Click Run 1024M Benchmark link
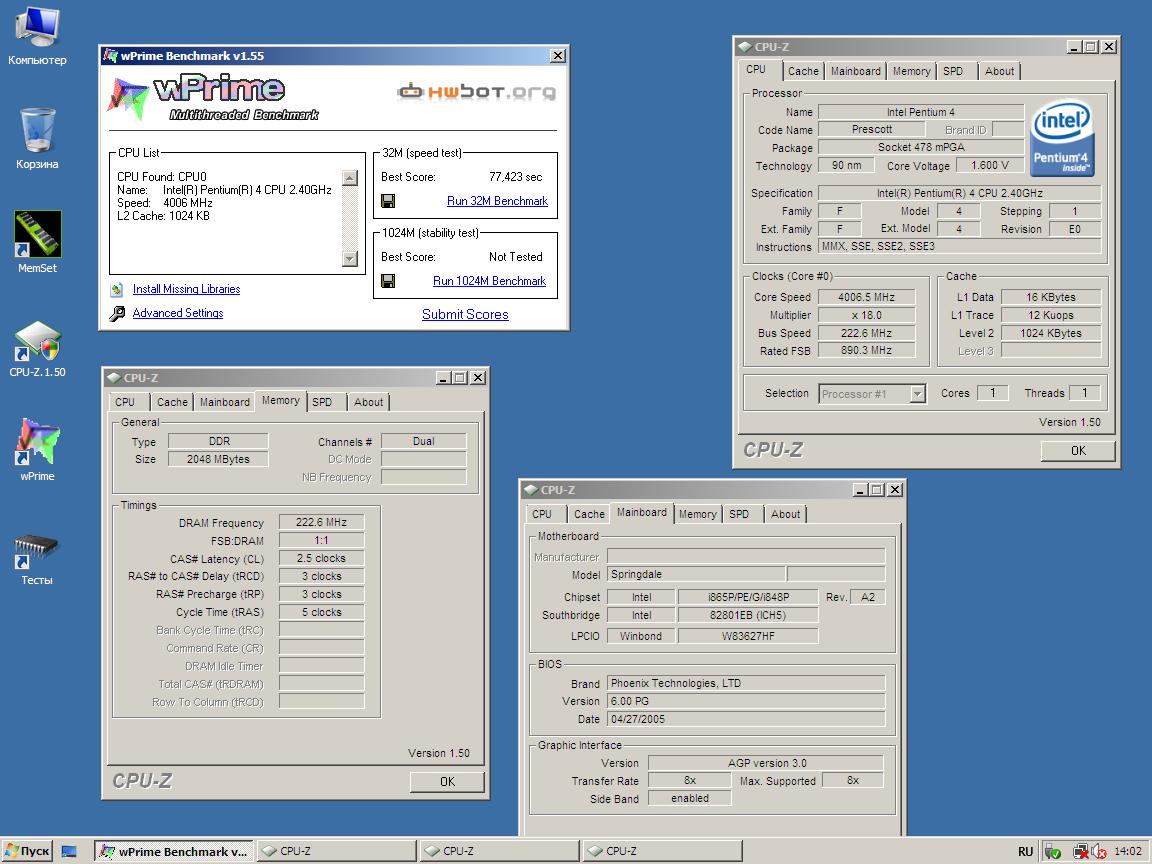 [489, 281]
